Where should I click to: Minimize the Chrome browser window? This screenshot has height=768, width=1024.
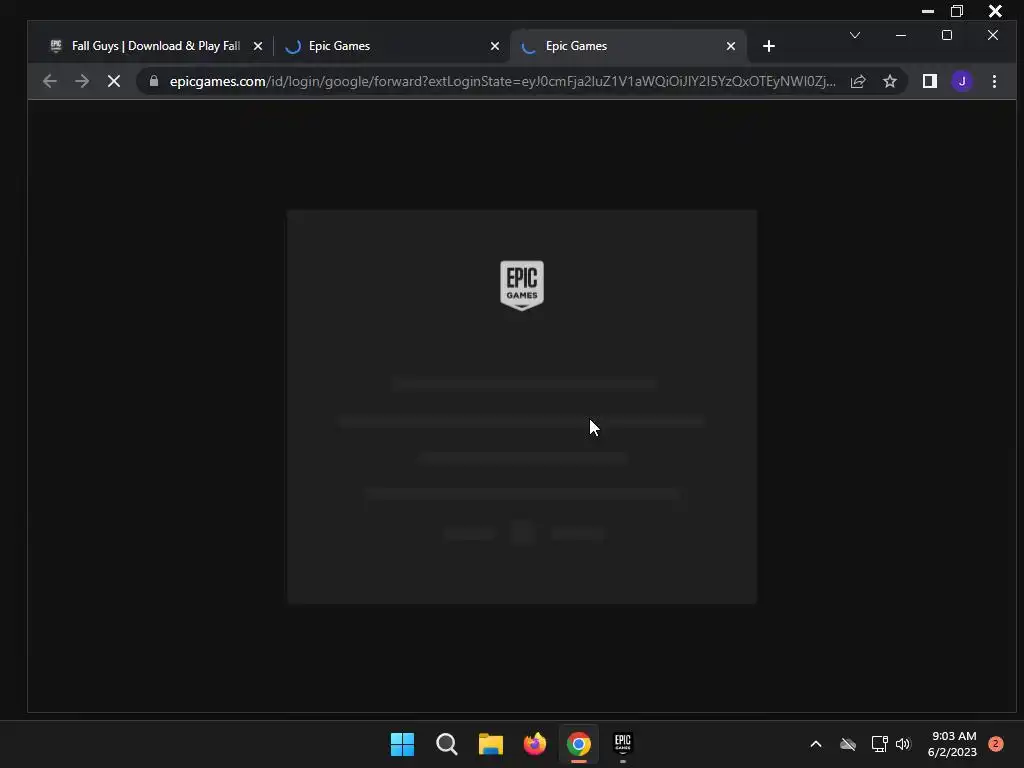901,35
